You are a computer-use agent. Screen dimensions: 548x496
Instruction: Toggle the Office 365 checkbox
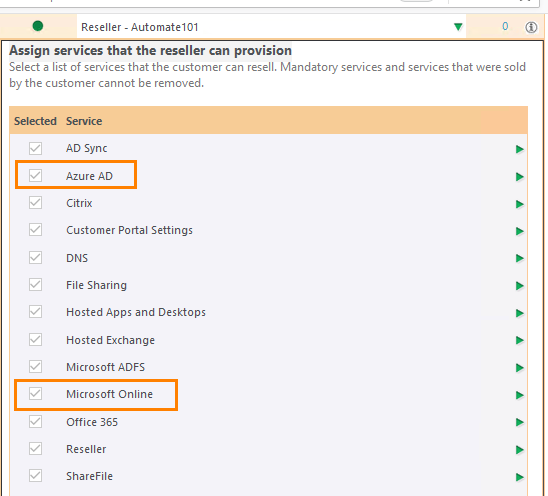35,422
